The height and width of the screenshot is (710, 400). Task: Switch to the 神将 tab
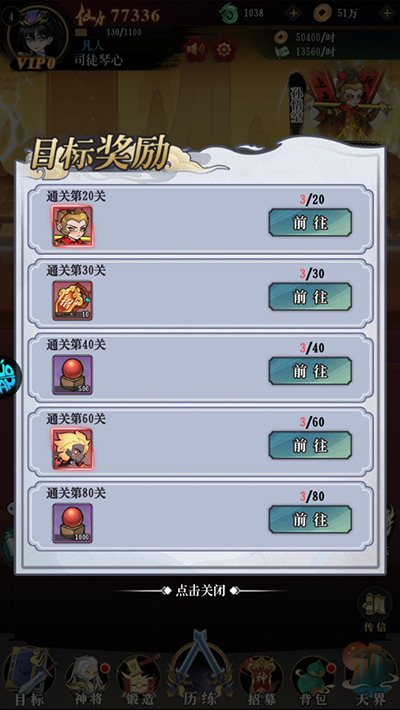(x=88, y=680)
